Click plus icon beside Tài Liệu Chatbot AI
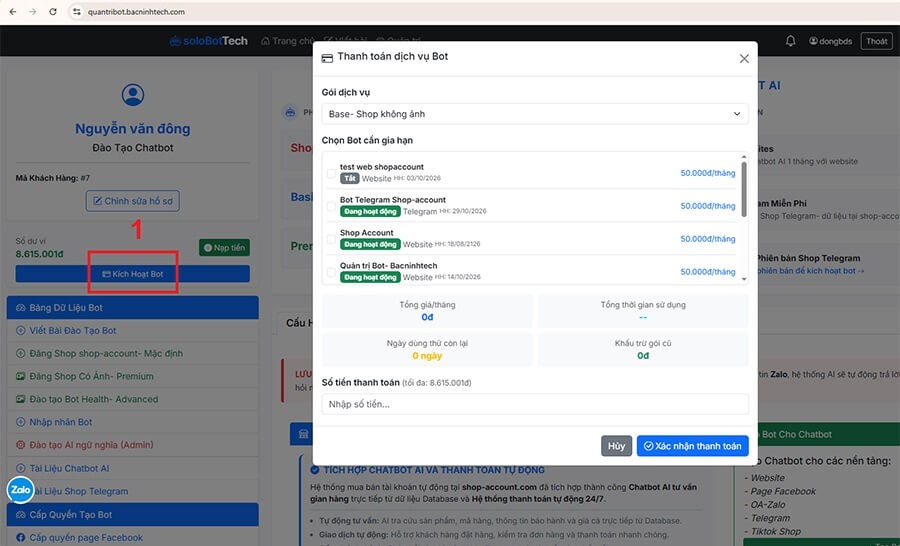 click(x=21, y=468)
